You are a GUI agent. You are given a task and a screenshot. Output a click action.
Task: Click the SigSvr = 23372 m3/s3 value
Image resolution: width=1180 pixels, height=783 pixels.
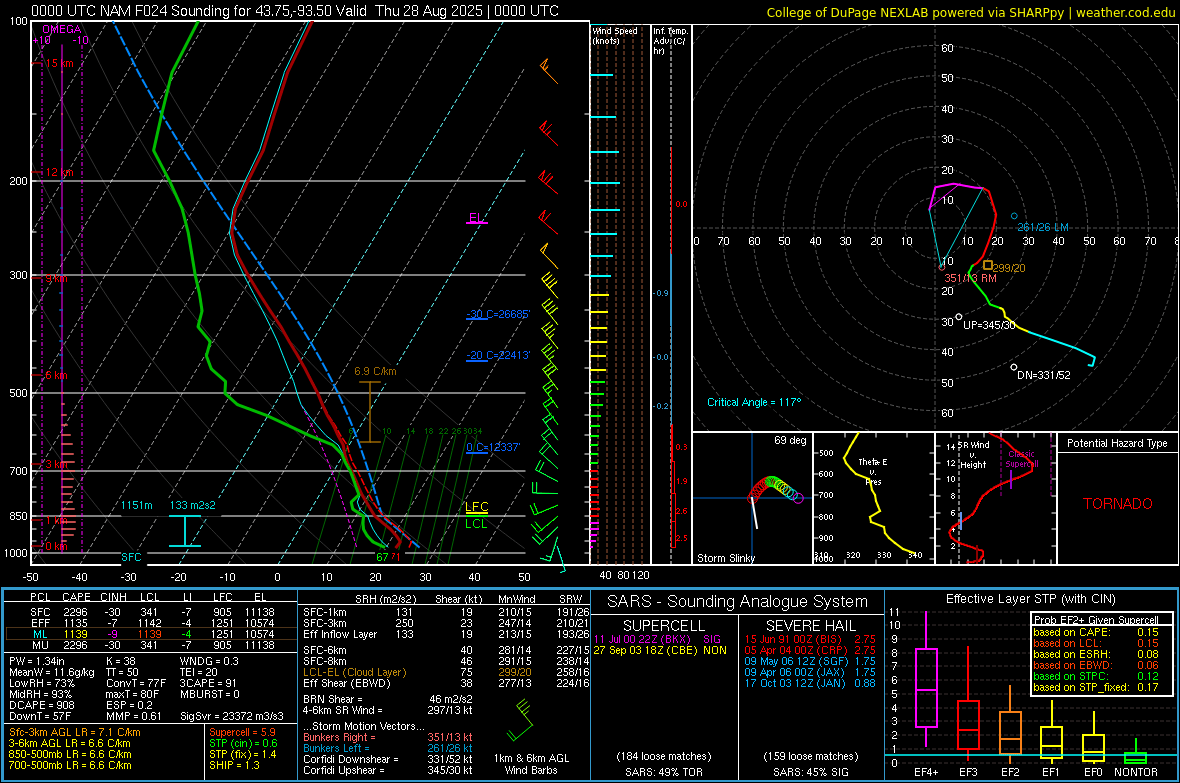tap(232, 717)
